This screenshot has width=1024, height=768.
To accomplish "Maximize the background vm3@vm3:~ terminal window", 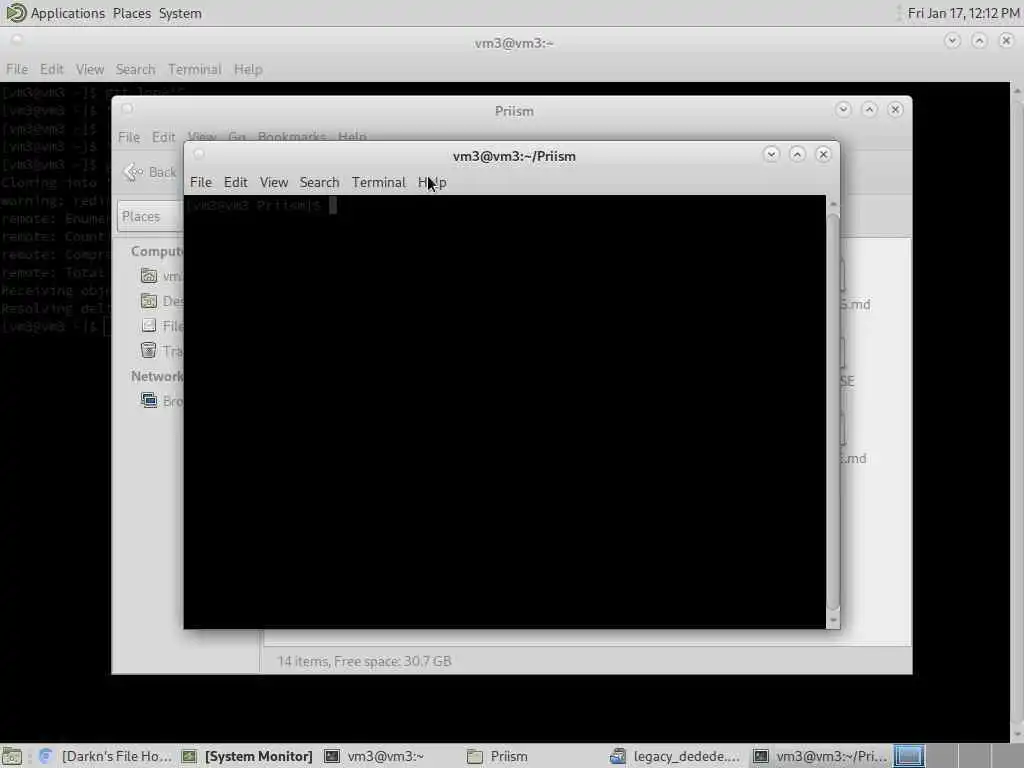I will (979, 41).
